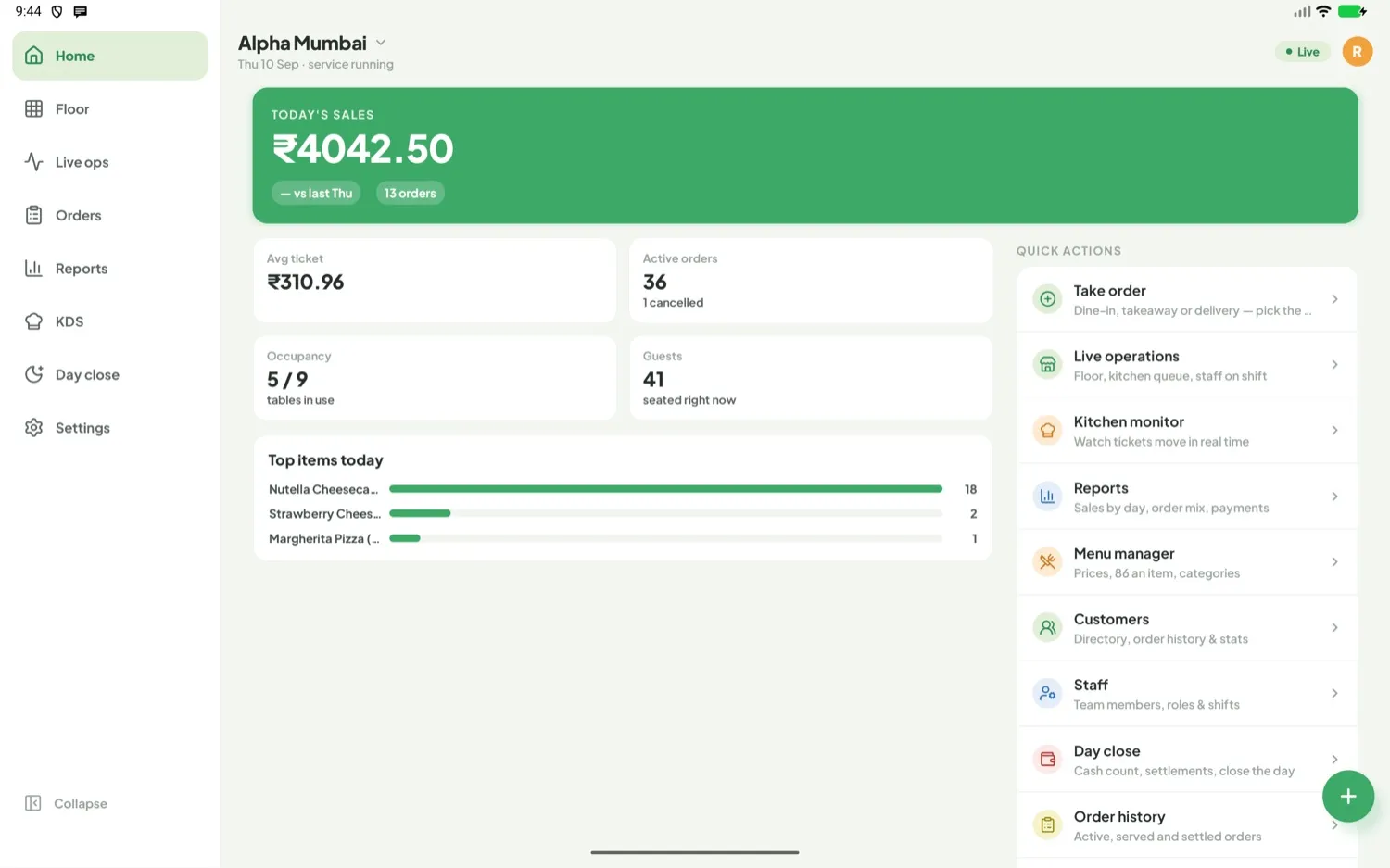Click the Live operations storefront icon

1047,365
